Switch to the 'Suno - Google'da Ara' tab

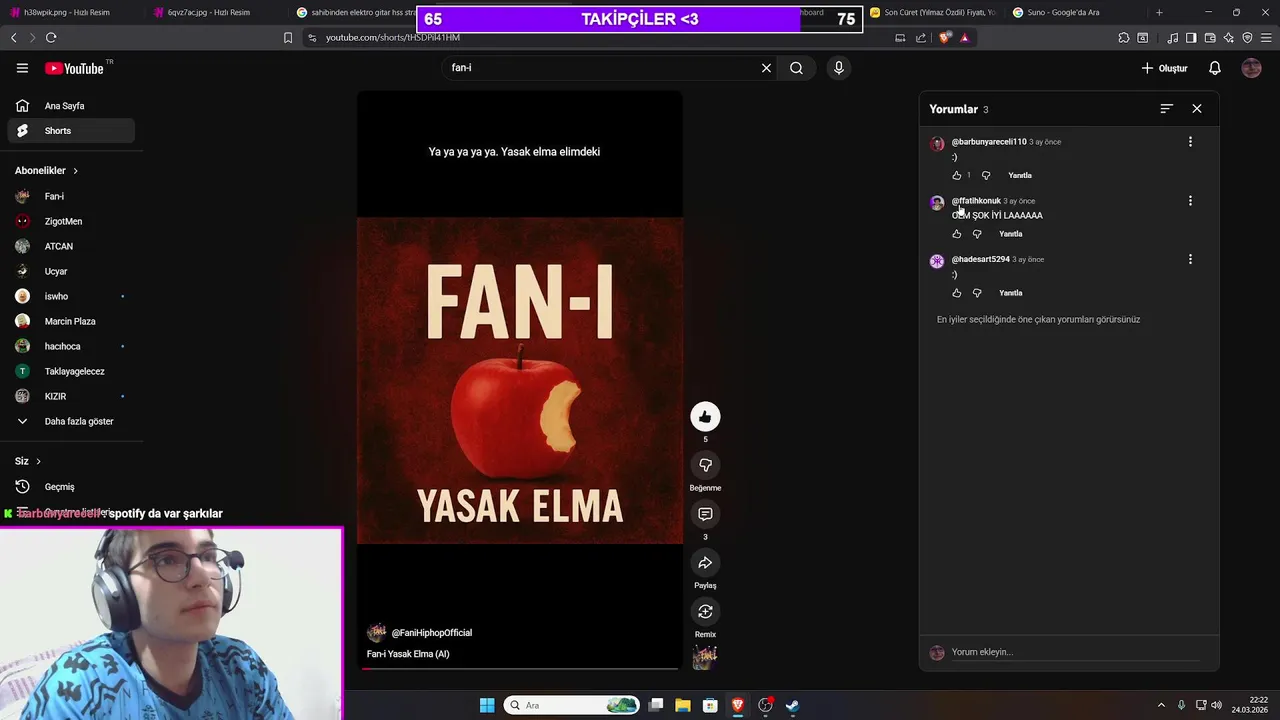coord(1075,12)
